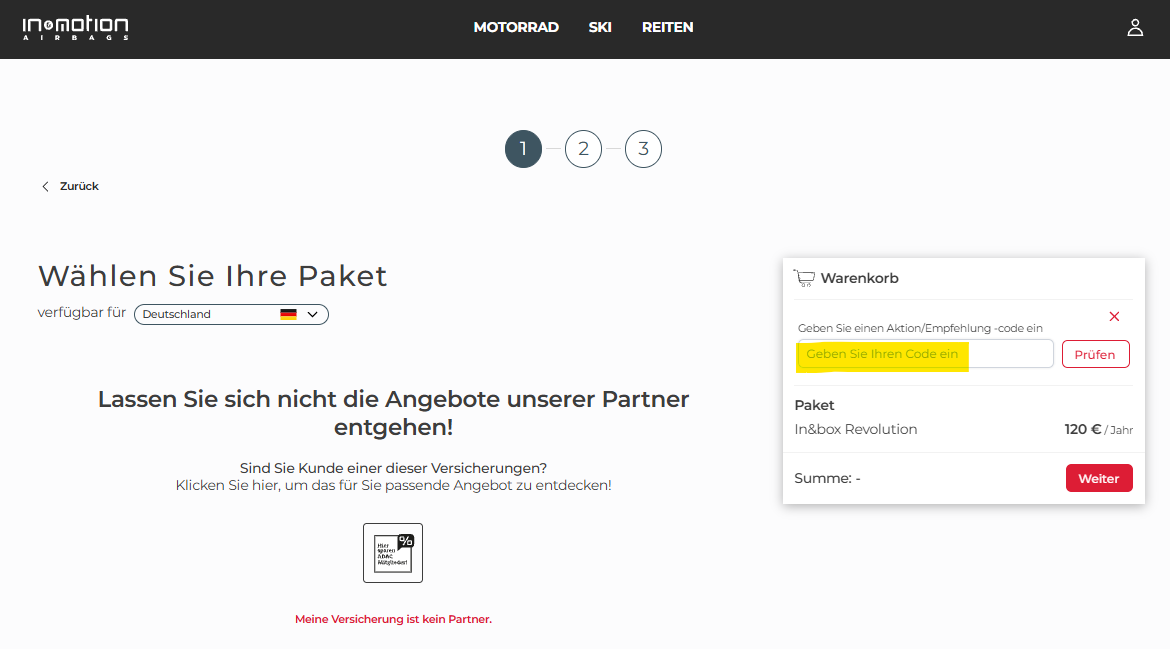Screen dimensions: 1170x649
Task: Dismiss the promo code field with red X
Action: (1114, 317)
